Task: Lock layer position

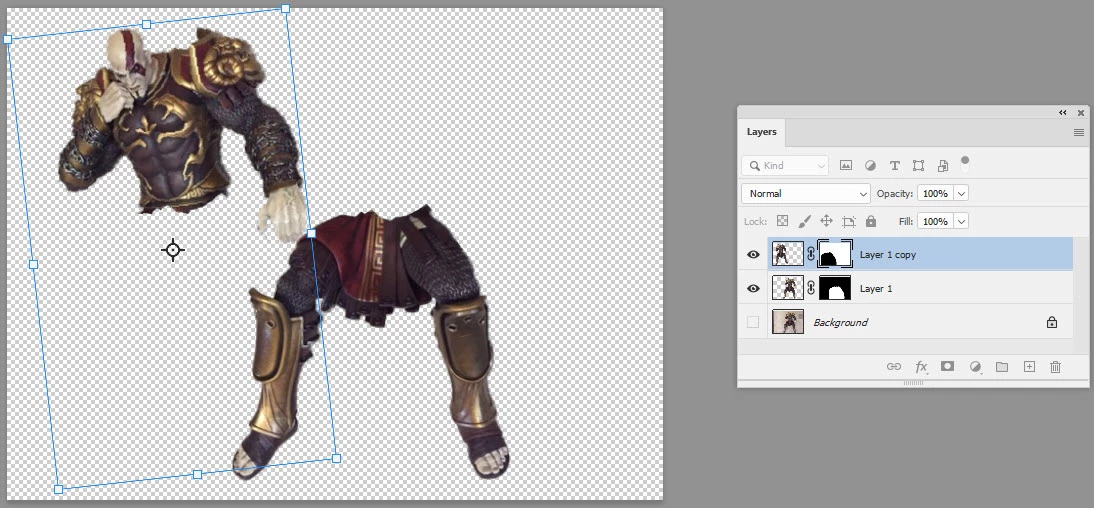Action: click(826, 221)
